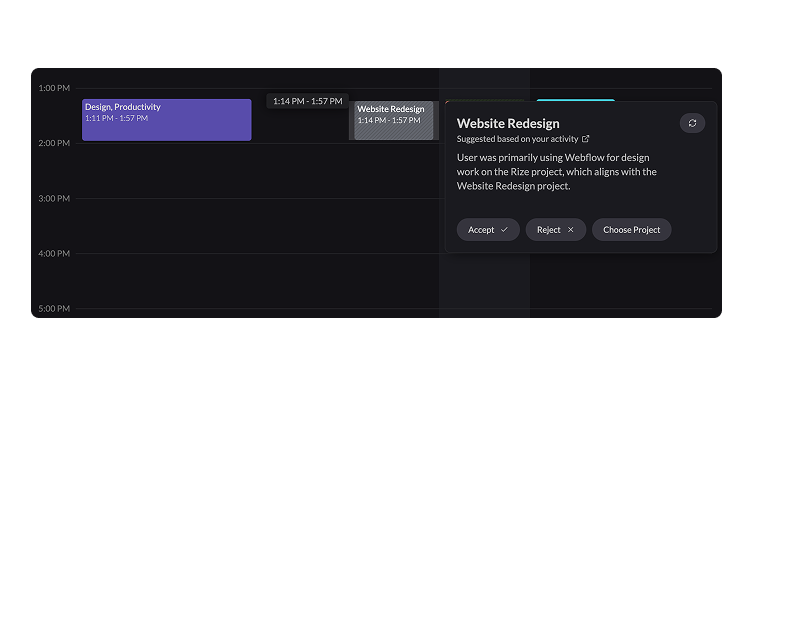Click the 3:00 PM time label
This screenshot has height=636, width=788.
[x=54, y=198]
